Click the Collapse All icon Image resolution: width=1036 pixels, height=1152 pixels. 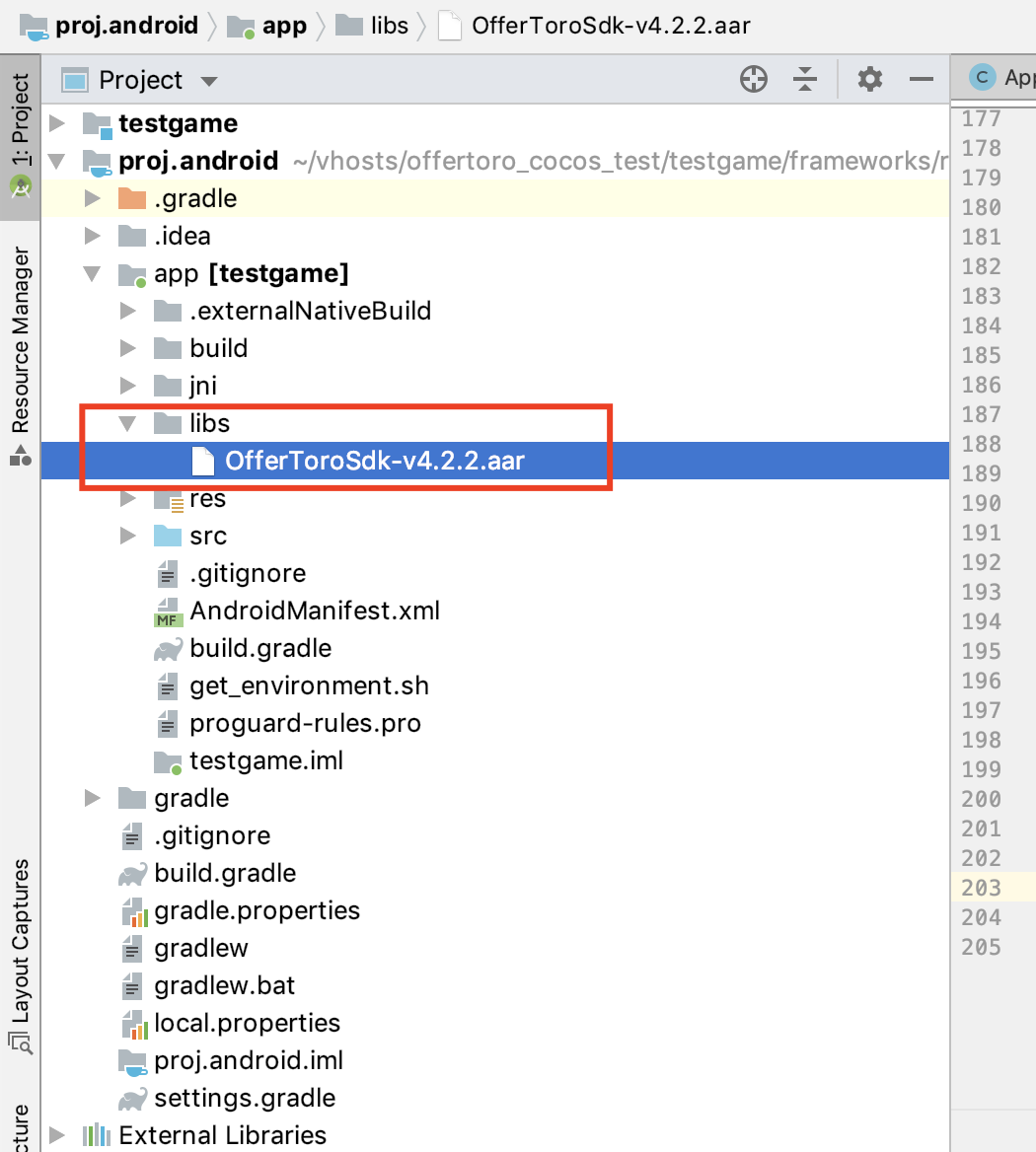(x=806, y=80)
